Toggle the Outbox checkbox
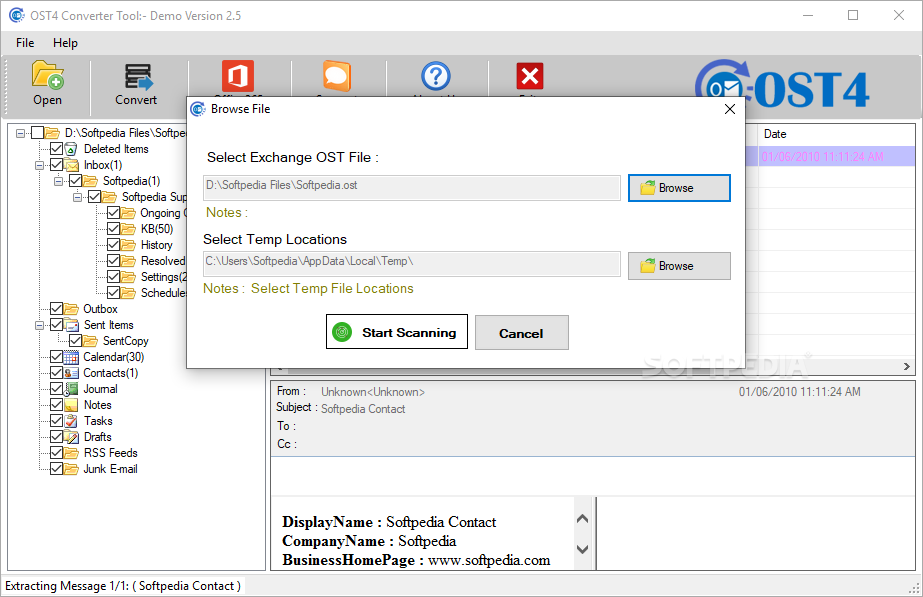 click(x=57, y=309)
